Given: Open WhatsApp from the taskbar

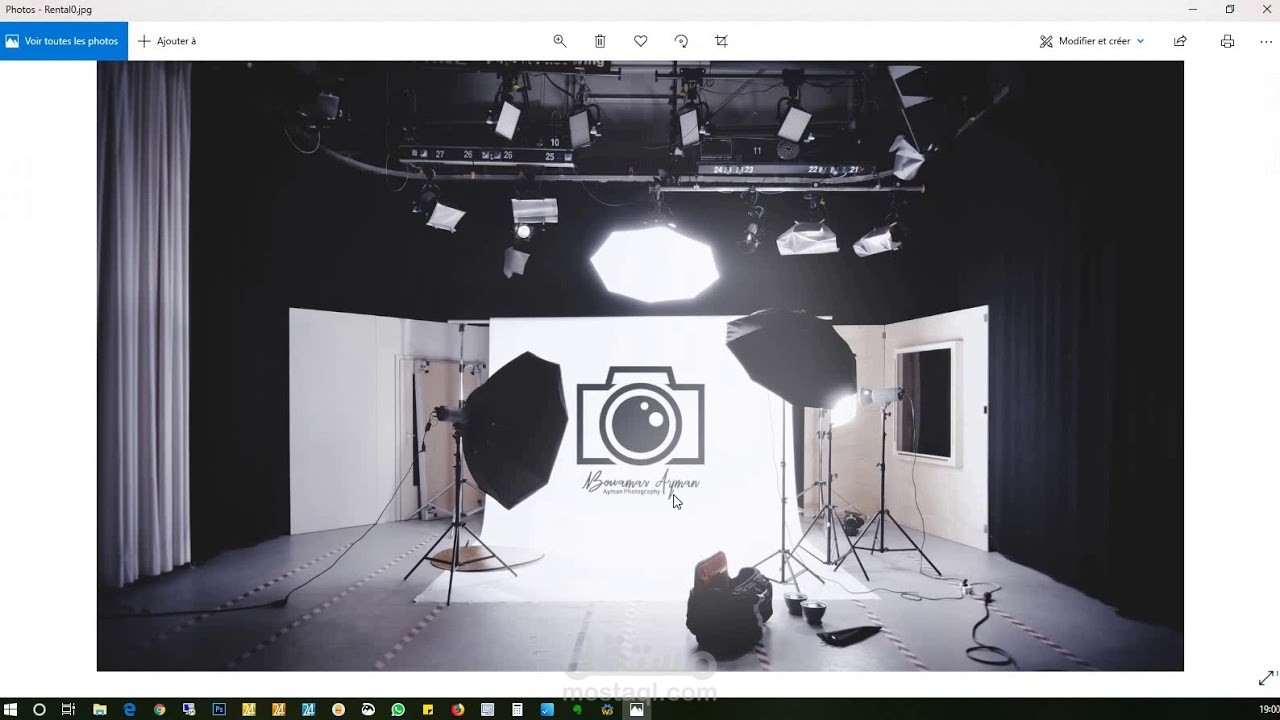Looking at the screenshot, I should 398,710.
